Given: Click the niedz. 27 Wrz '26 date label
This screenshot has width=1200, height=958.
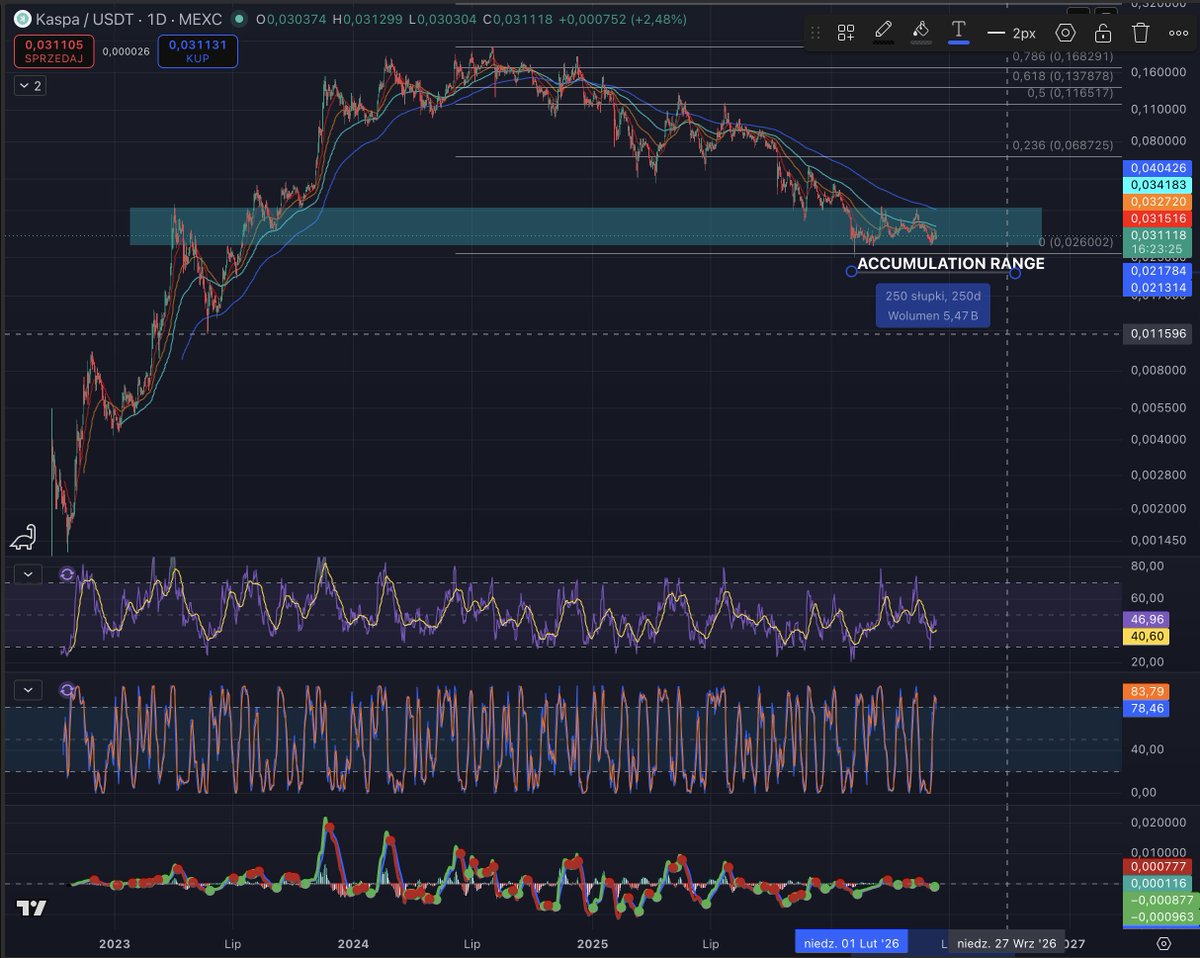Looking at the screenshot, I should [x=1006, y=942].
